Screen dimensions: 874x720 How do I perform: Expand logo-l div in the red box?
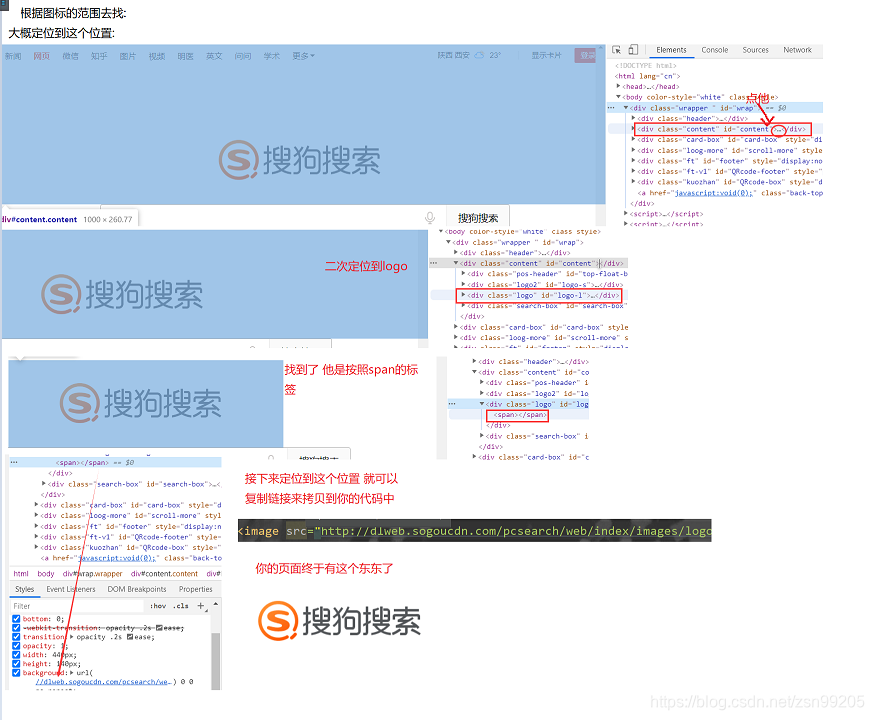click(x=463, y=295)
